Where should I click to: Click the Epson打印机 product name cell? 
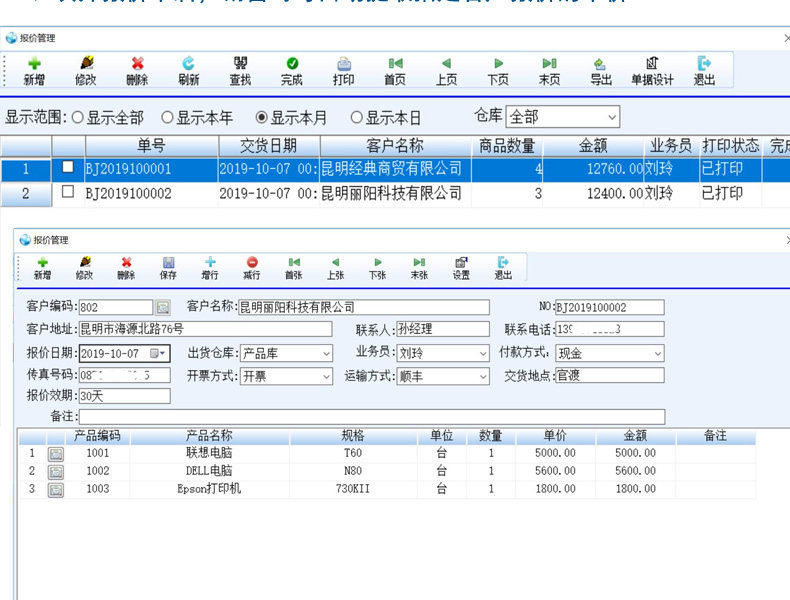click(209, 489)
